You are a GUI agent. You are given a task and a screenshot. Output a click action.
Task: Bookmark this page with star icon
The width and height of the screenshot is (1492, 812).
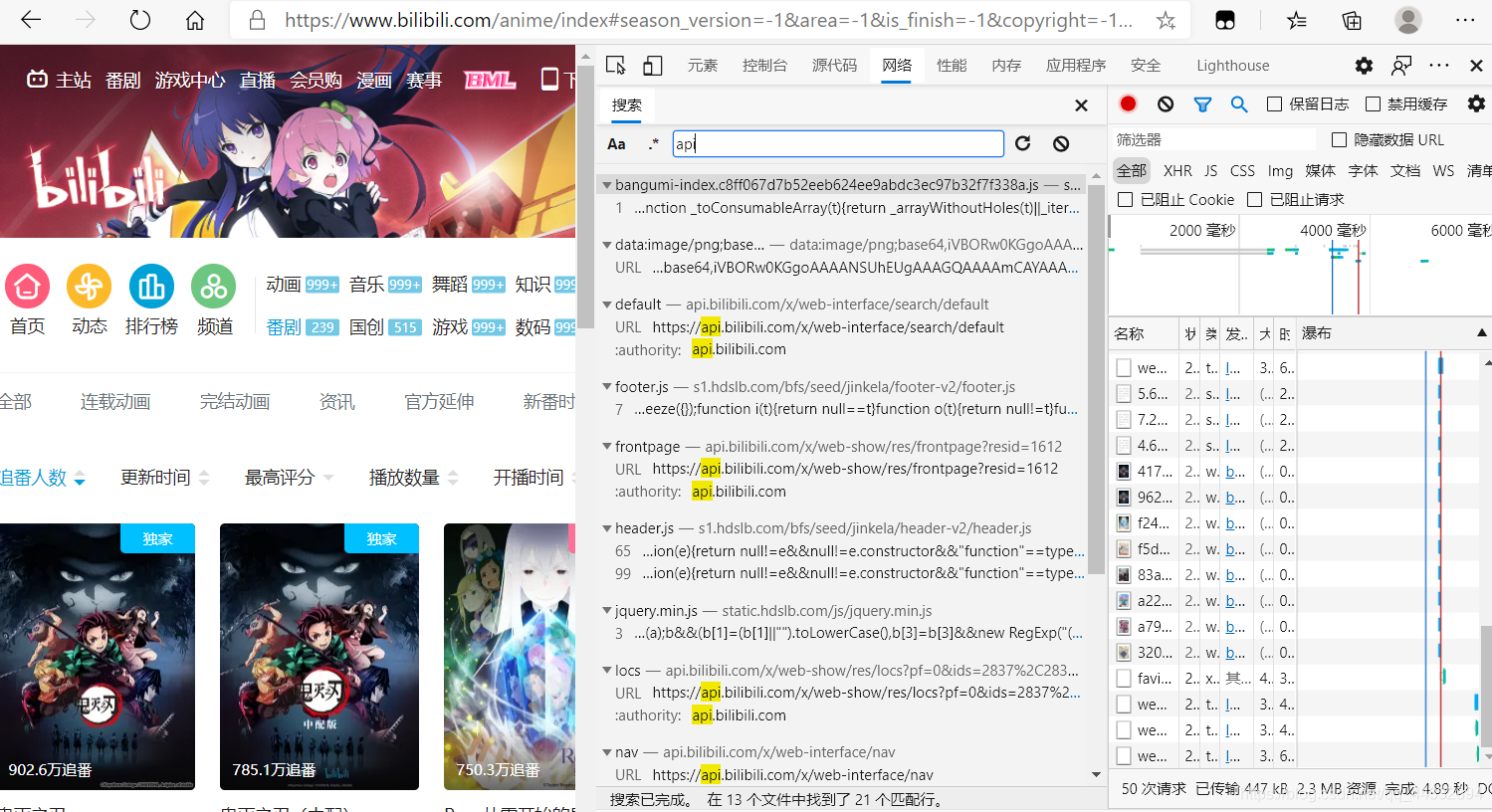tap(1166, 20)
